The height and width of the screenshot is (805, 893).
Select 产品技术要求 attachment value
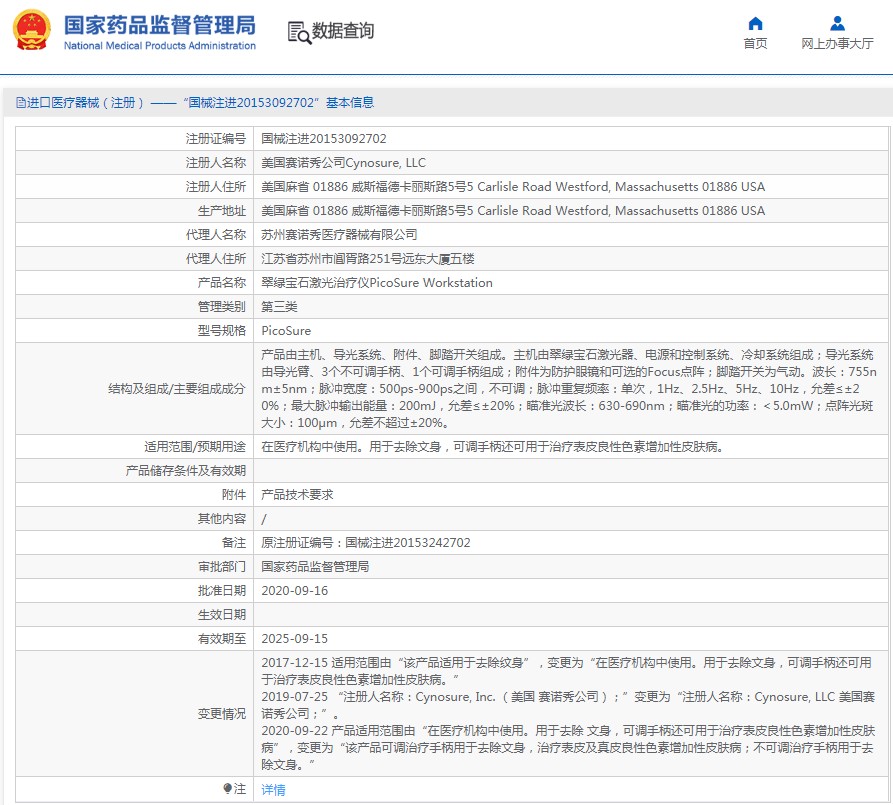[x=297, y=495]
